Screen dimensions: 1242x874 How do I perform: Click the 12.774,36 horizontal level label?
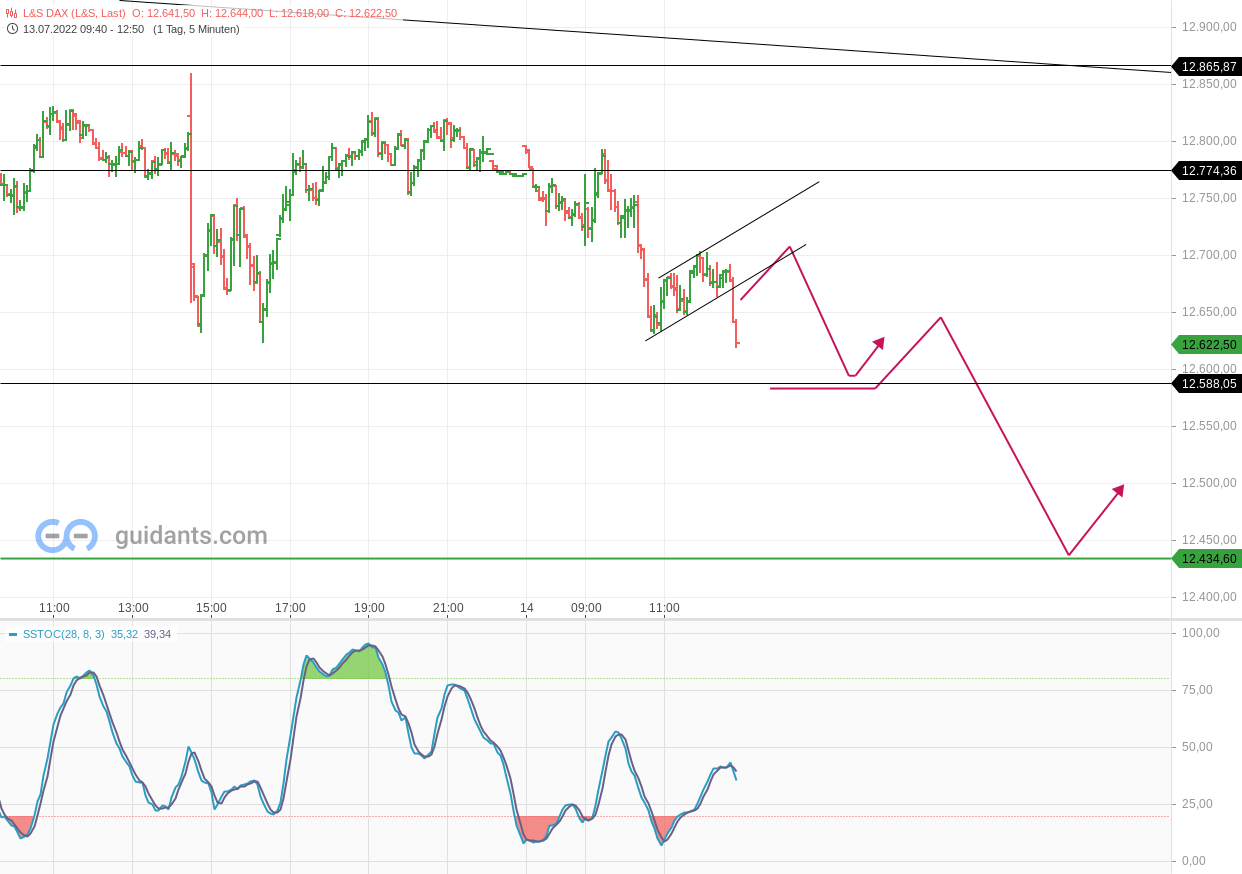coord(1206,171)
